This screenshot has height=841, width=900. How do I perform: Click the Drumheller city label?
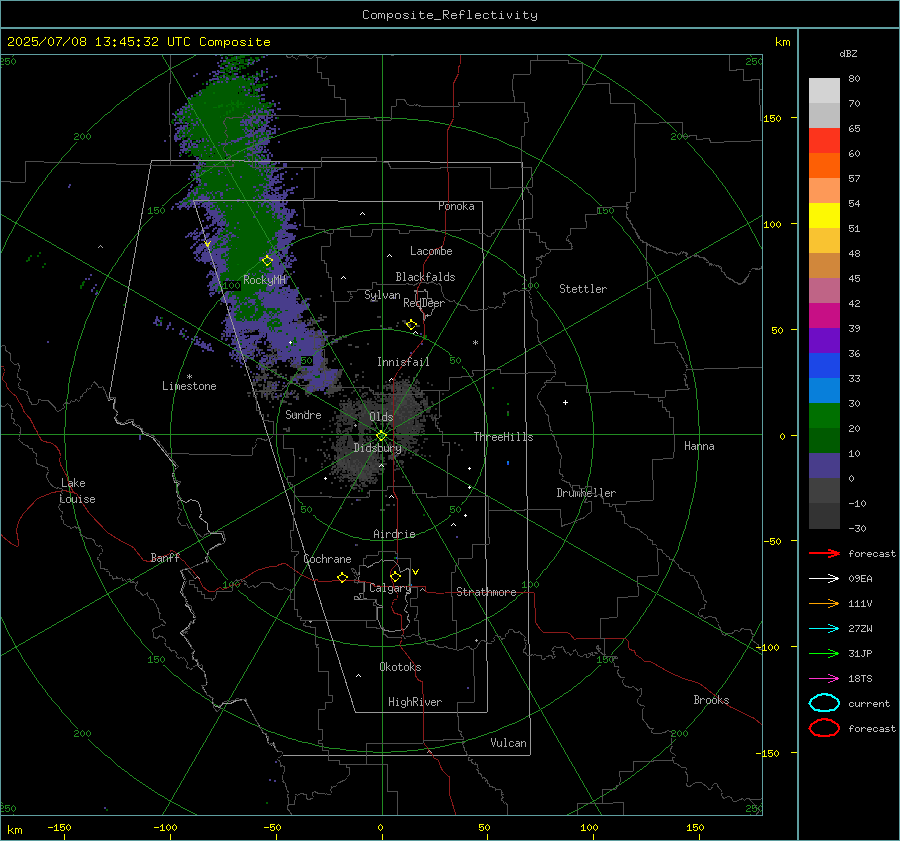point(586,493)
